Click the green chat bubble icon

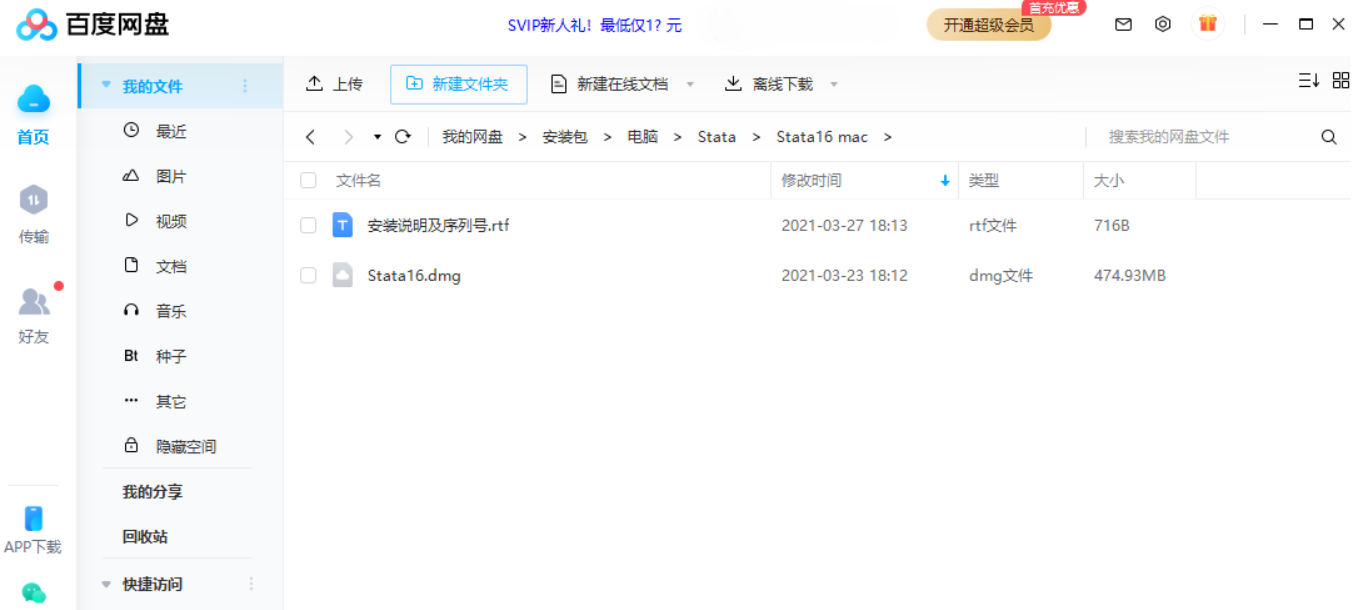coord(34,593)
